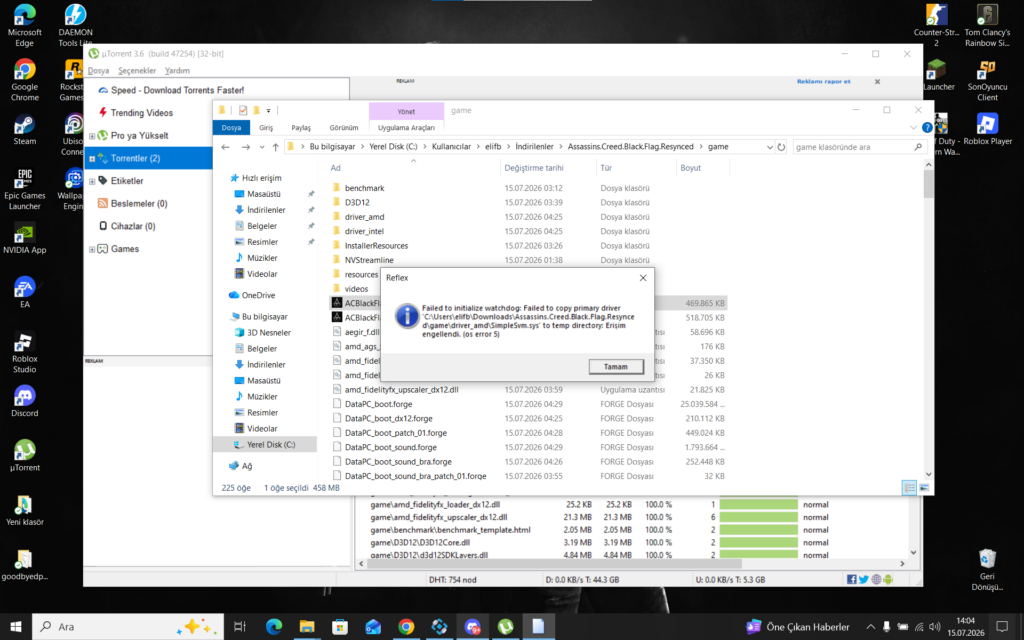Image resolution: width=1024 pixels, height=640 pixels.
Task: Close the µTorrent ad with X
Action: coord(877,82)
